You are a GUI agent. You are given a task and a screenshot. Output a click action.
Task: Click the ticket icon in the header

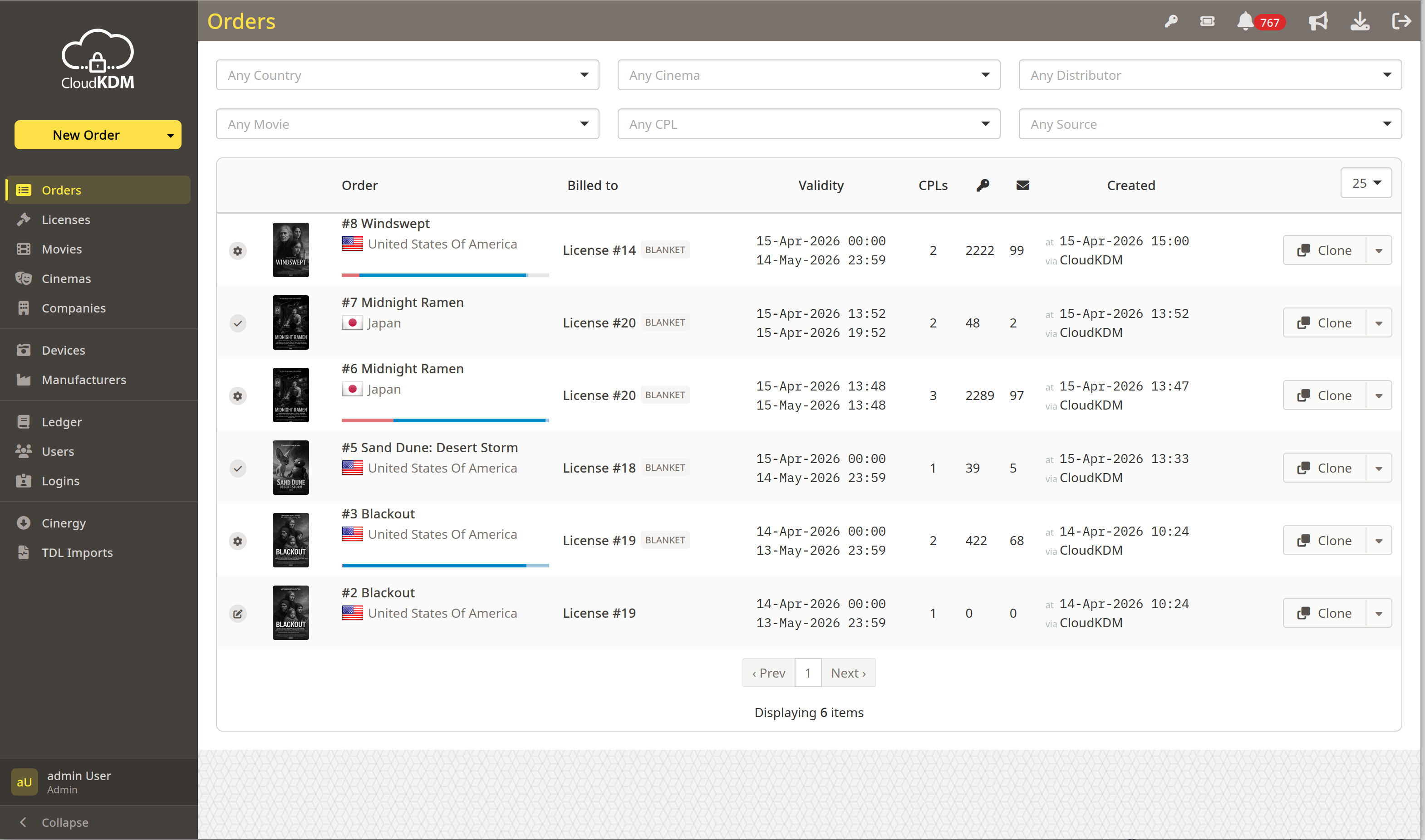tap(1207, 21)
